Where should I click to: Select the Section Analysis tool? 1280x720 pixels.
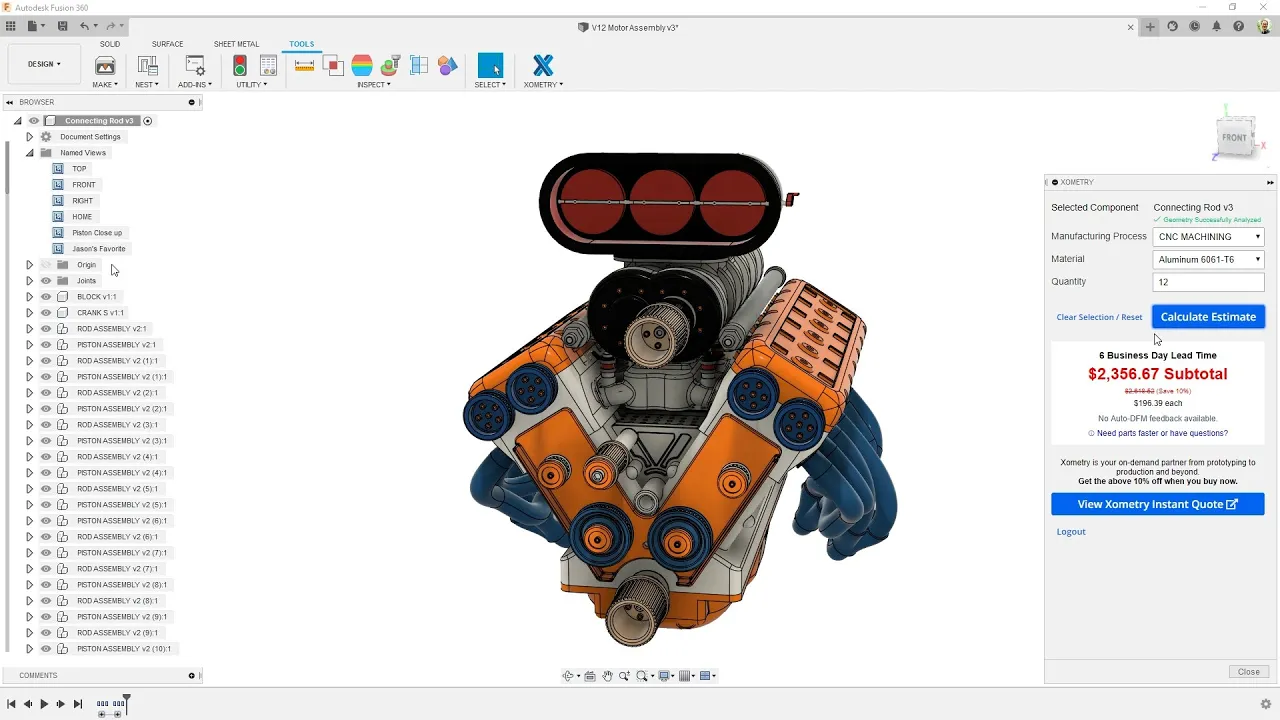coord(419,66)
